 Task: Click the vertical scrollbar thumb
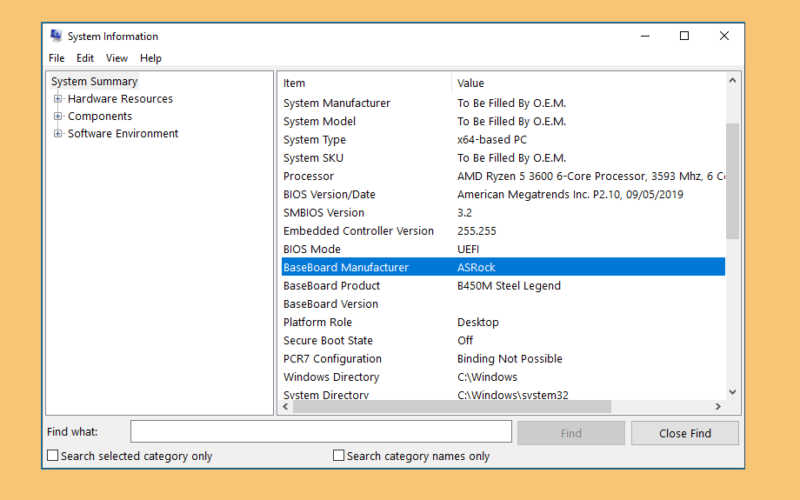733,181
